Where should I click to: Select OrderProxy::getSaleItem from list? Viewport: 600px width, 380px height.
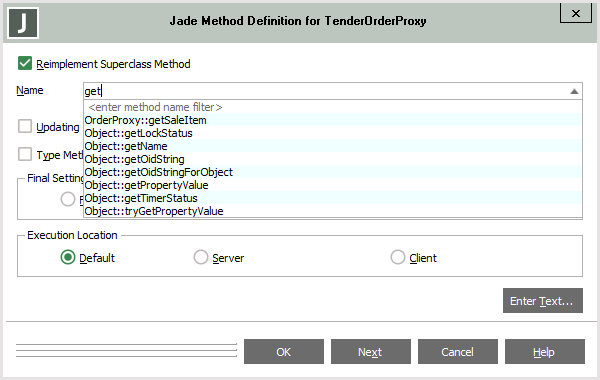point(333,120)
